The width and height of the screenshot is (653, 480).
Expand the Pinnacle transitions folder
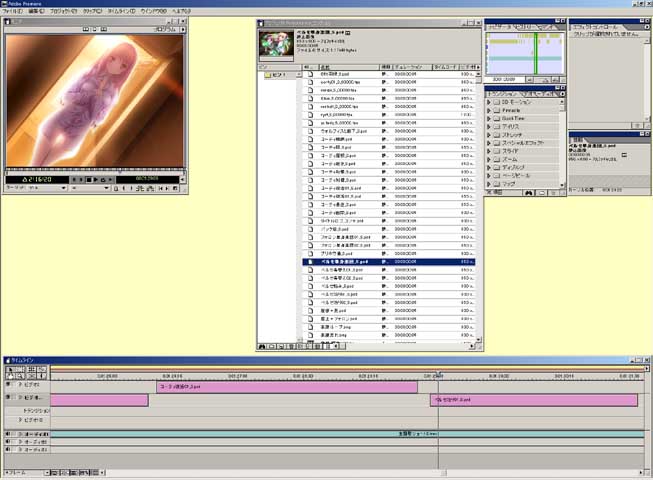click(489, 110)
